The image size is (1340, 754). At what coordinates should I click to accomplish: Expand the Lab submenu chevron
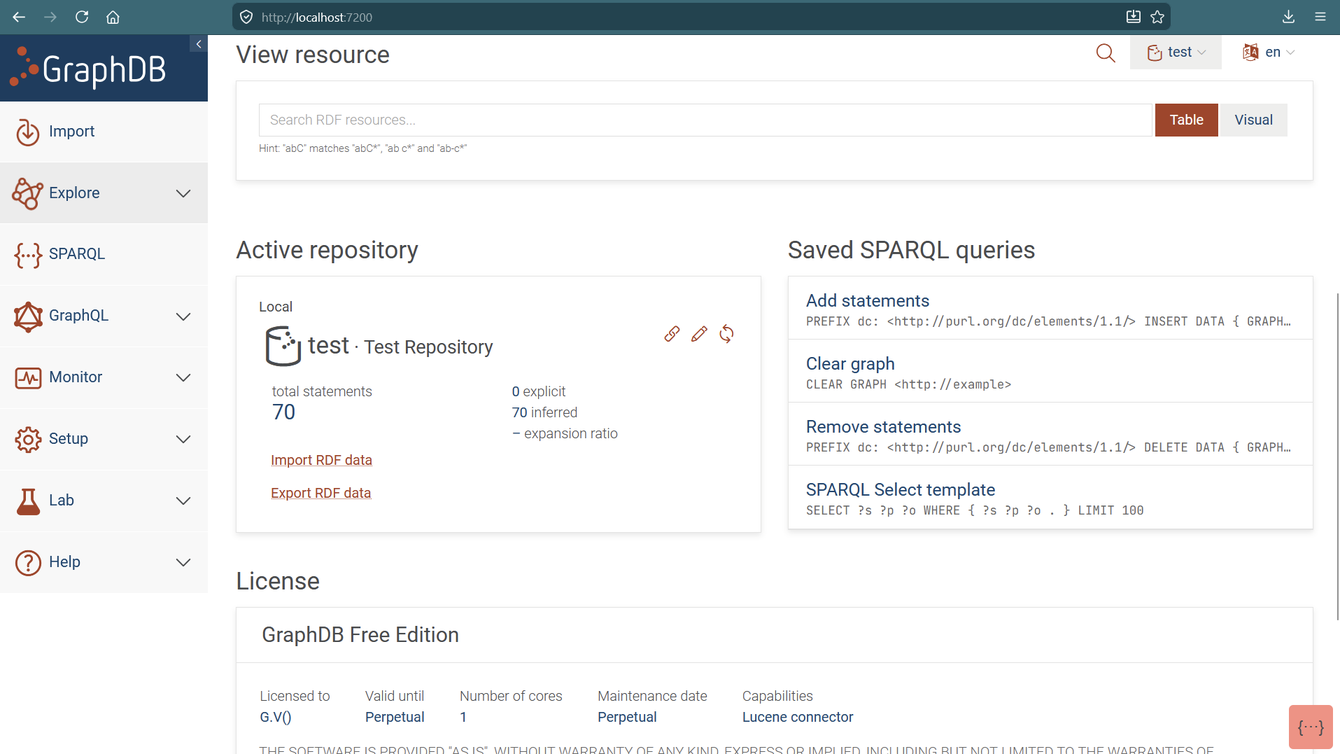click(x=183, y=501)
